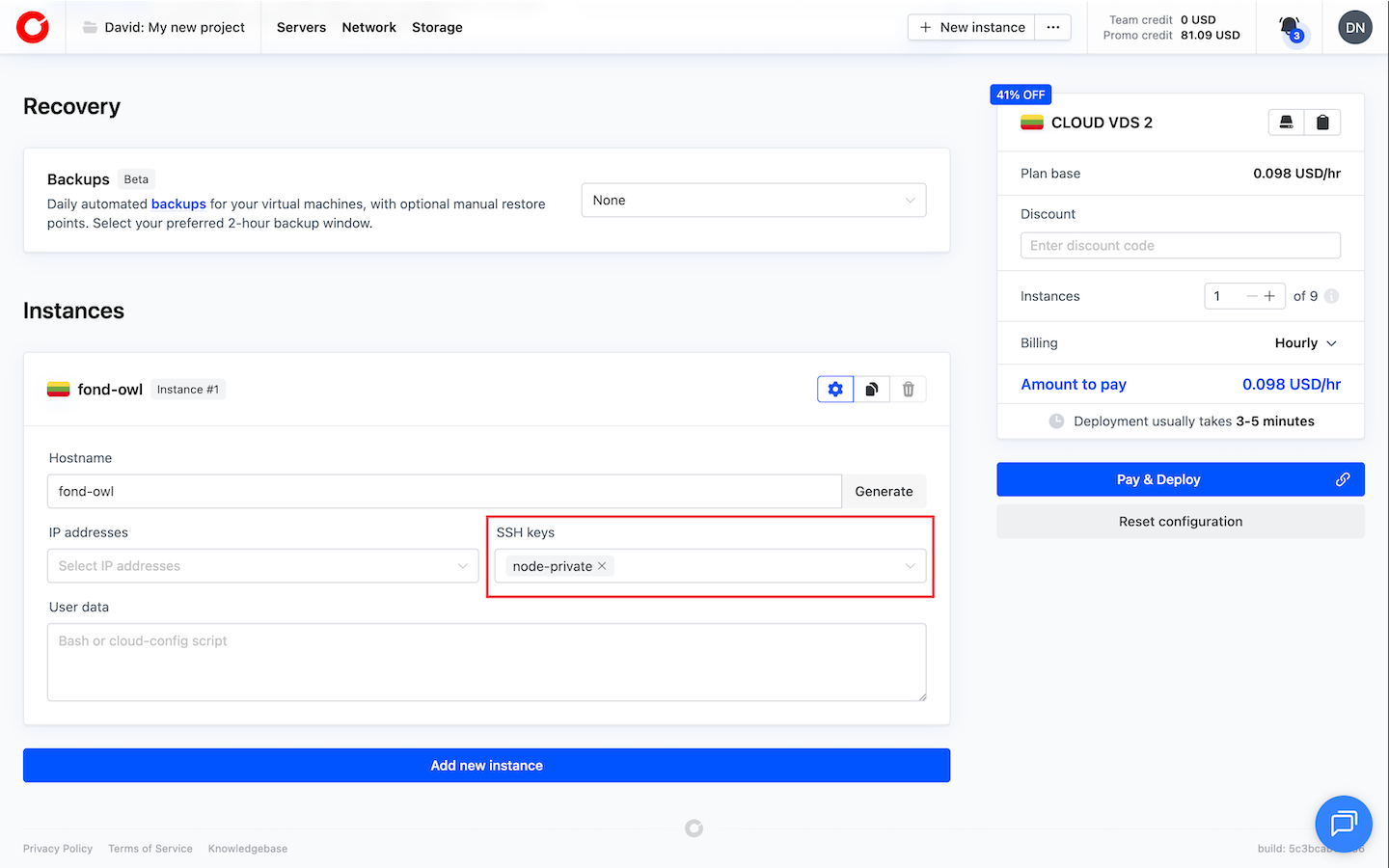Remove the node-private SSH key tag
The width and height of the screenshot is (1389, 868).
pyautogui.click(x=602, y=566)
